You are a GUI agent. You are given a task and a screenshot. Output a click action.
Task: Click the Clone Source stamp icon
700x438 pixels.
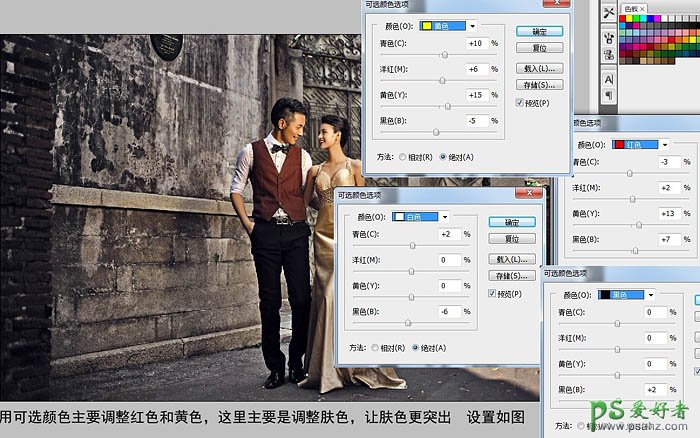(609, 57)
